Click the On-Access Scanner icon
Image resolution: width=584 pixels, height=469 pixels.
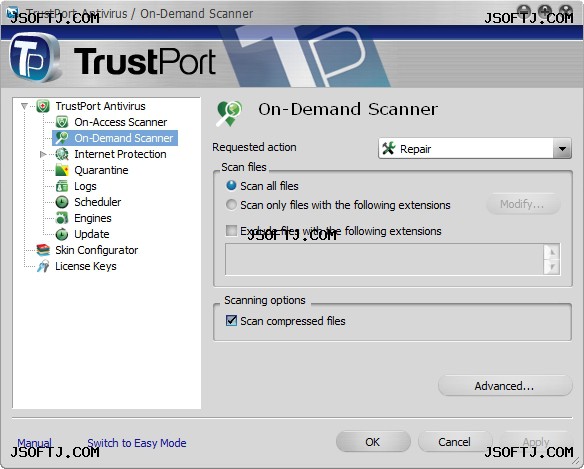[62, 122]
